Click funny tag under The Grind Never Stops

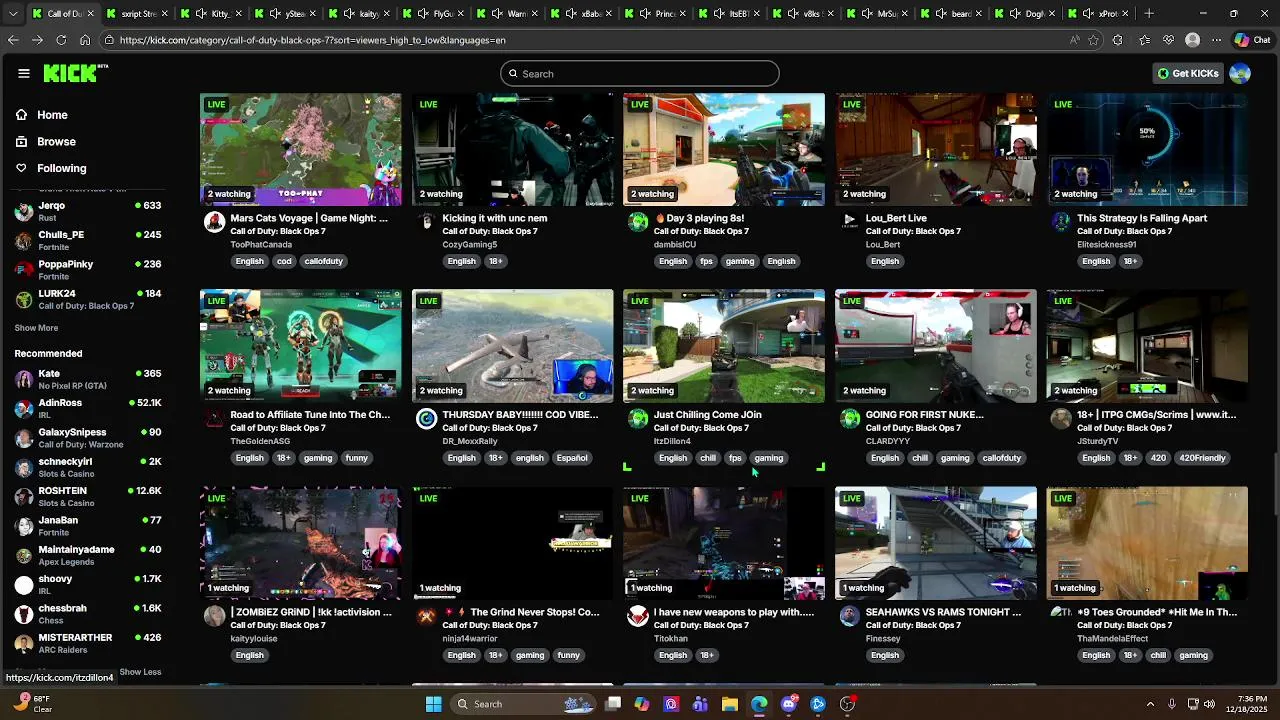(568, 655)
